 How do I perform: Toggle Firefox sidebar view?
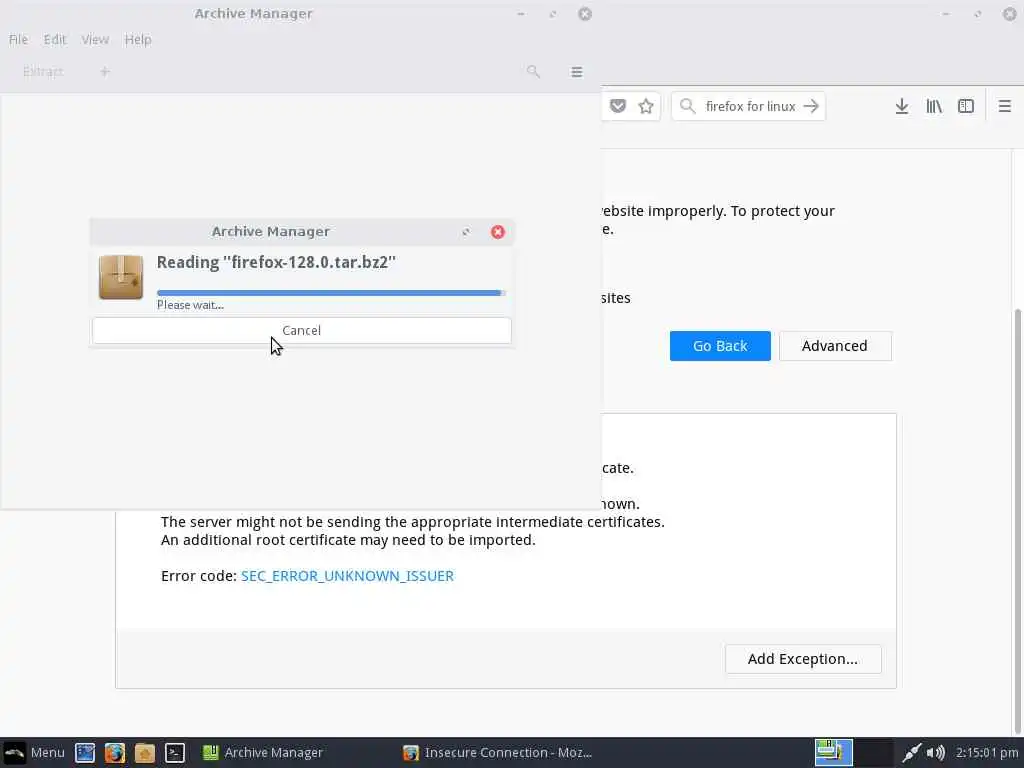click(966, 106)
